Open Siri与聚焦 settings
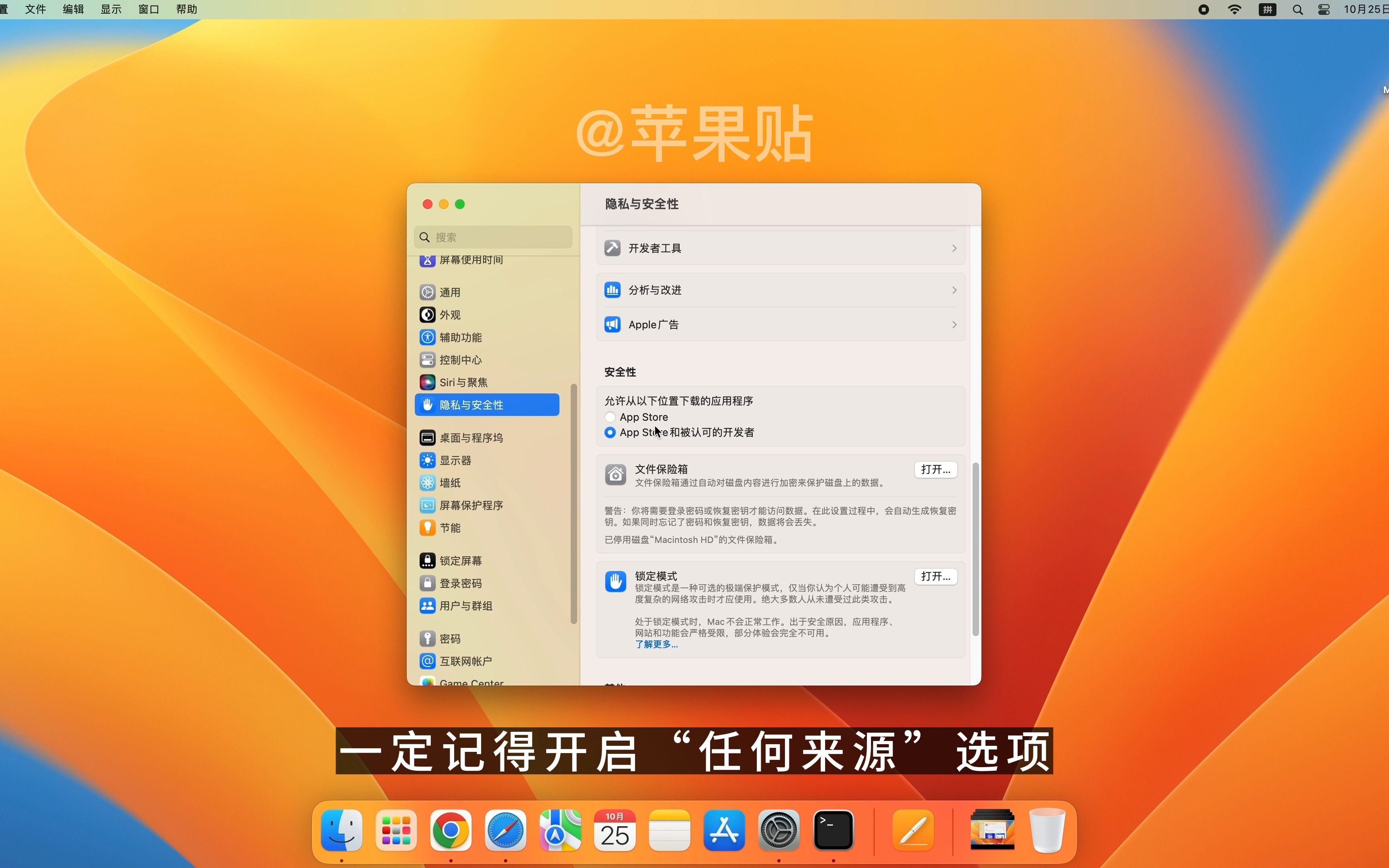The height and width of the screenshot is (868, 1389). (453, 382)
